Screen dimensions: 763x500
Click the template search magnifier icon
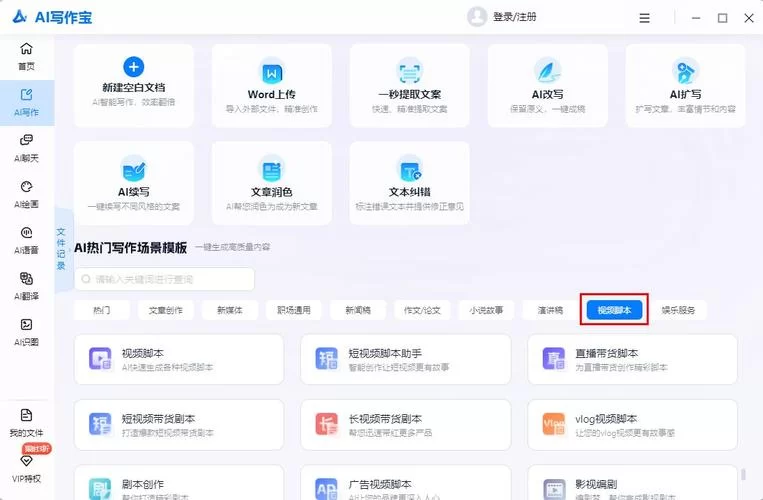[x=86, y=279]
